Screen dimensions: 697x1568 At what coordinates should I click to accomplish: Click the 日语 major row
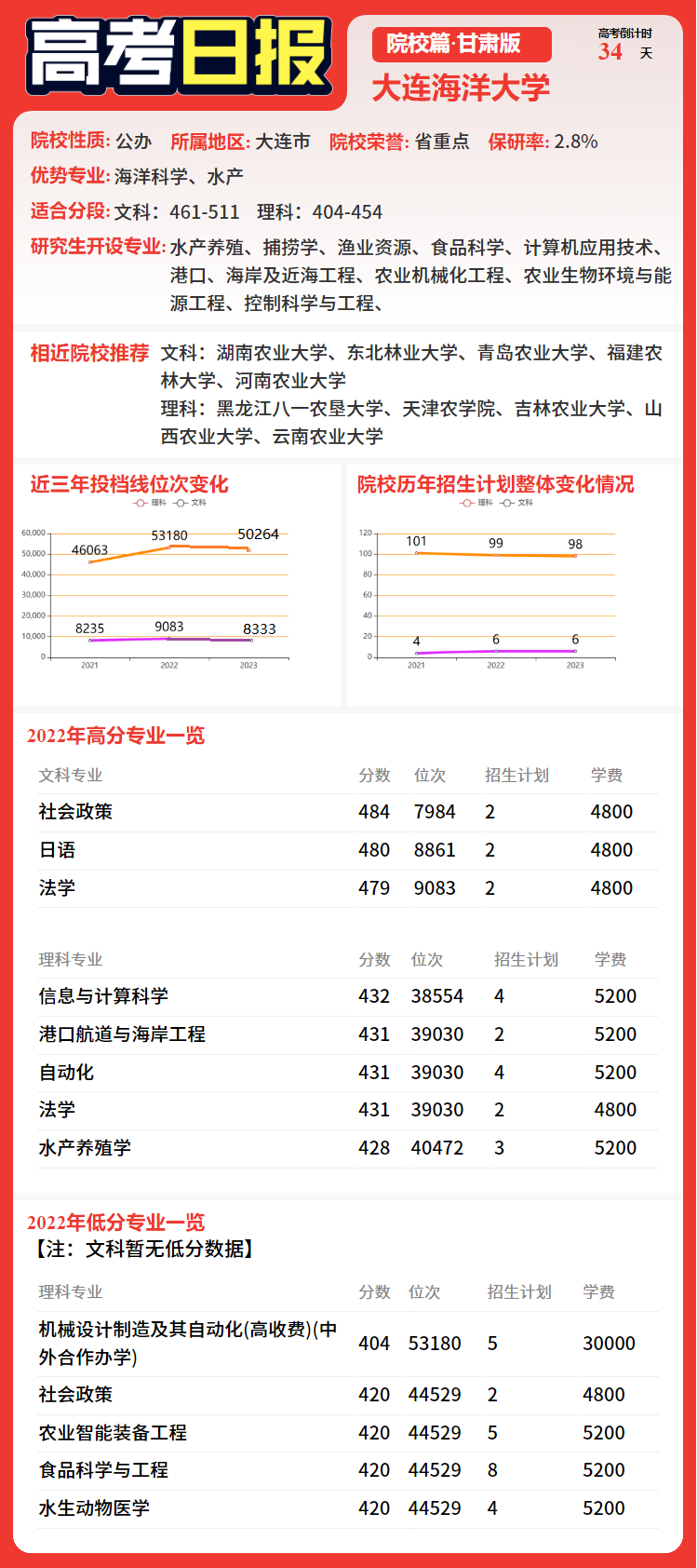(348, 850)
